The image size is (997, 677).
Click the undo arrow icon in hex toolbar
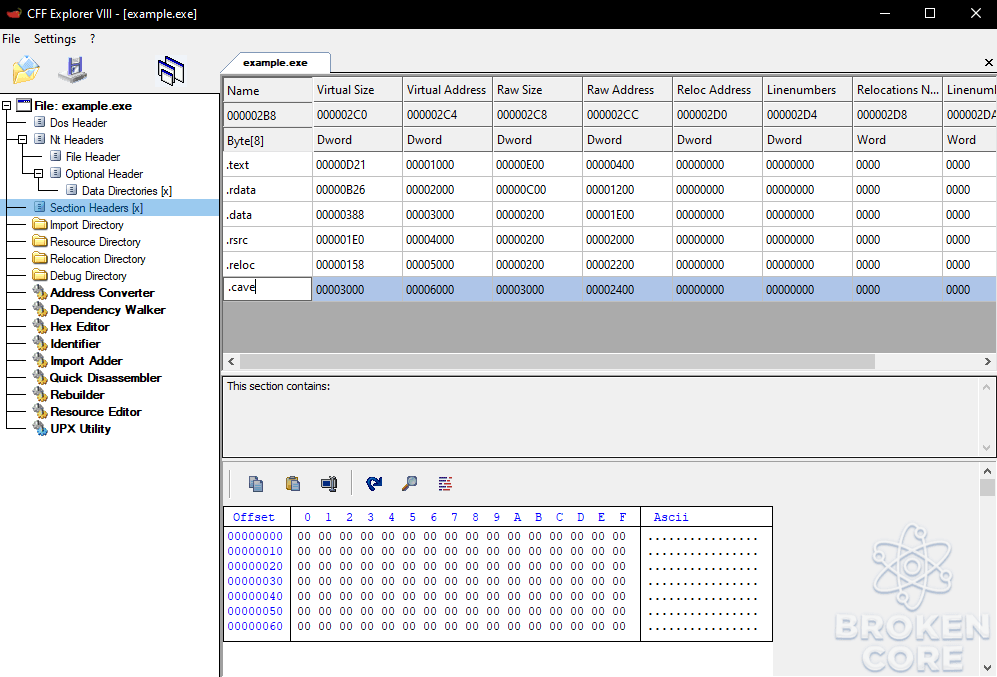[374, 484]
